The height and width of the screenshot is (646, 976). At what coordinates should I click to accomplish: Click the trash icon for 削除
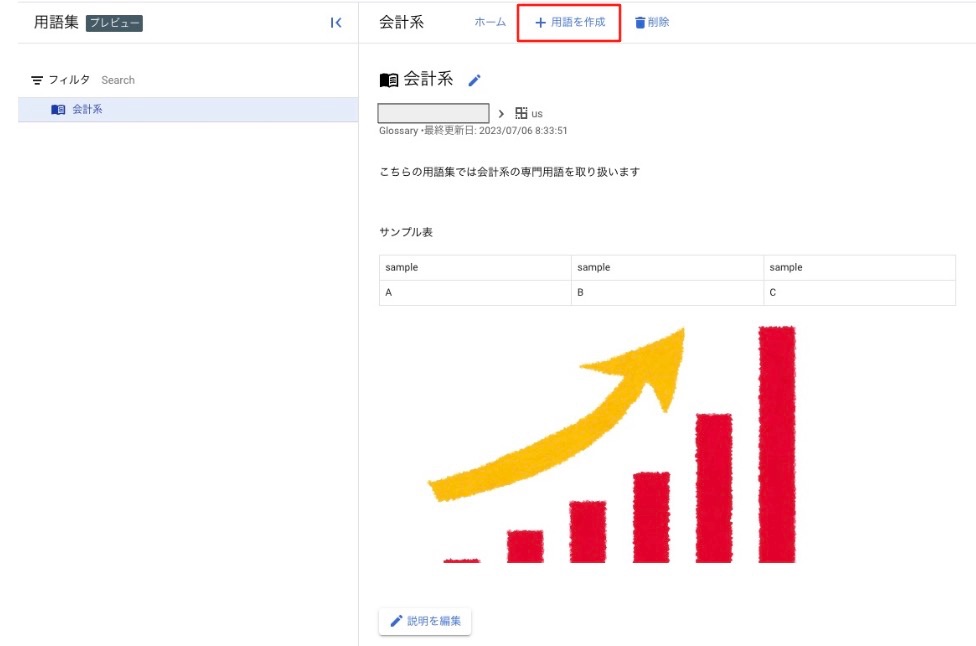tap(639, 22)
